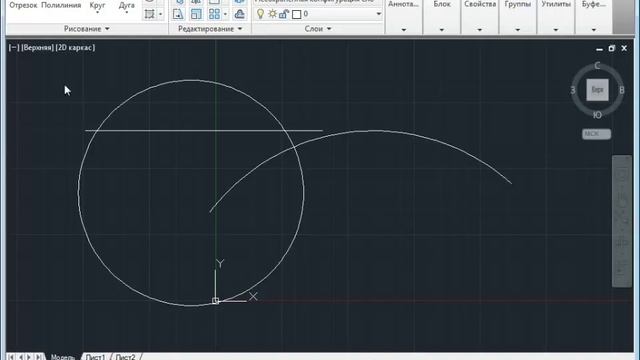Expand the Редактирование panel
This screenshot has height=360, width=640.
pos(210,29)
